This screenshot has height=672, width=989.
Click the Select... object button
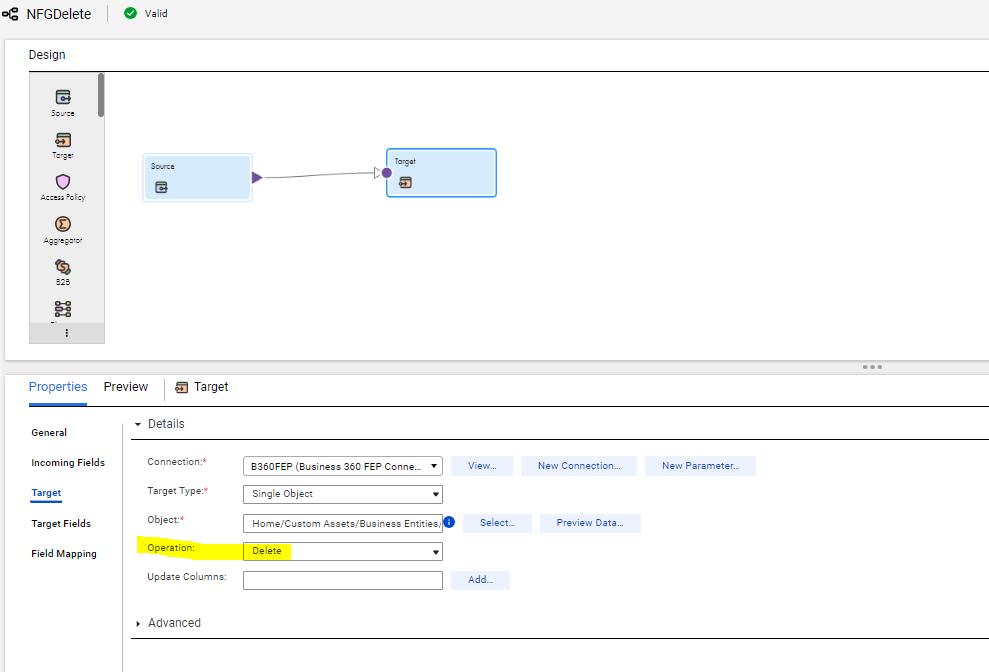[497, 523]
